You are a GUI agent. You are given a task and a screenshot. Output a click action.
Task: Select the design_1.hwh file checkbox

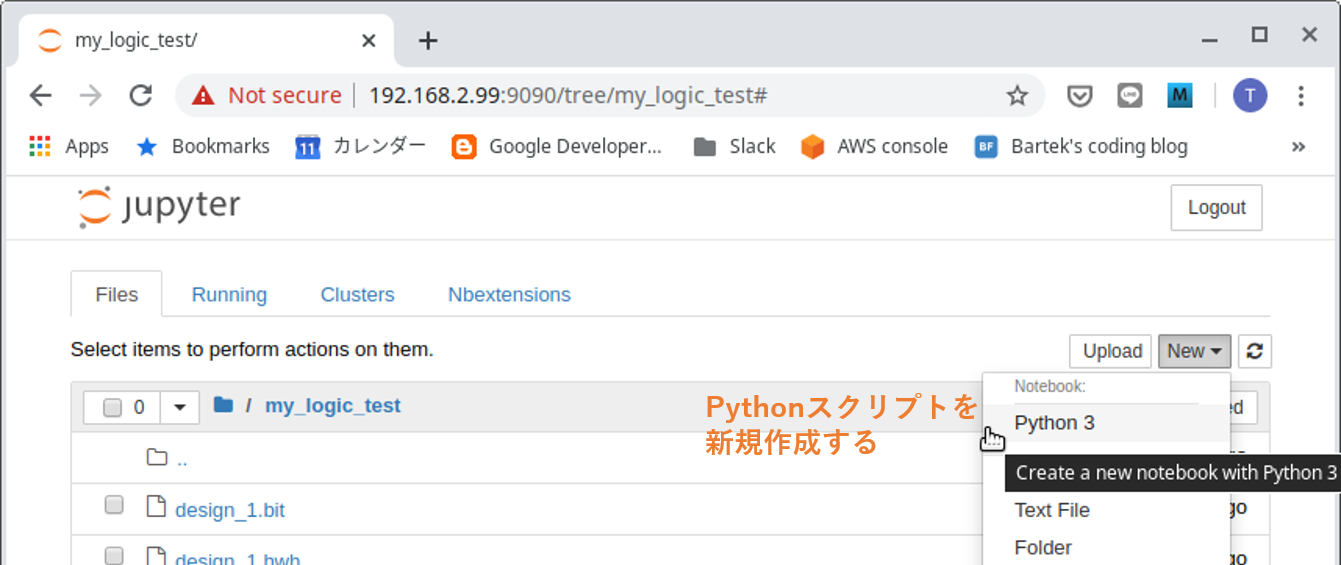pyautogui.click(x=114, y=555)
